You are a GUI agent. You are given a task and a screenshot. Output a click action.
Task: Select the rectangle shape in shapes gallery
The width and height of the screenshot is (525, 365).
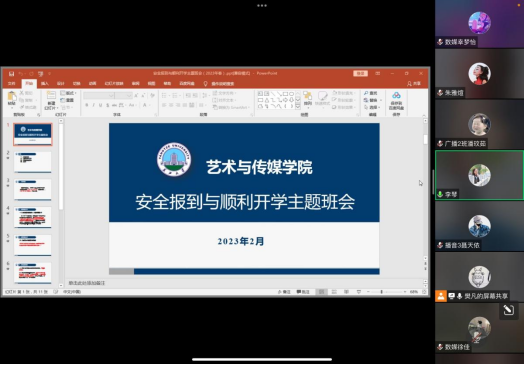pyautogui.click(x=285, y=94)
